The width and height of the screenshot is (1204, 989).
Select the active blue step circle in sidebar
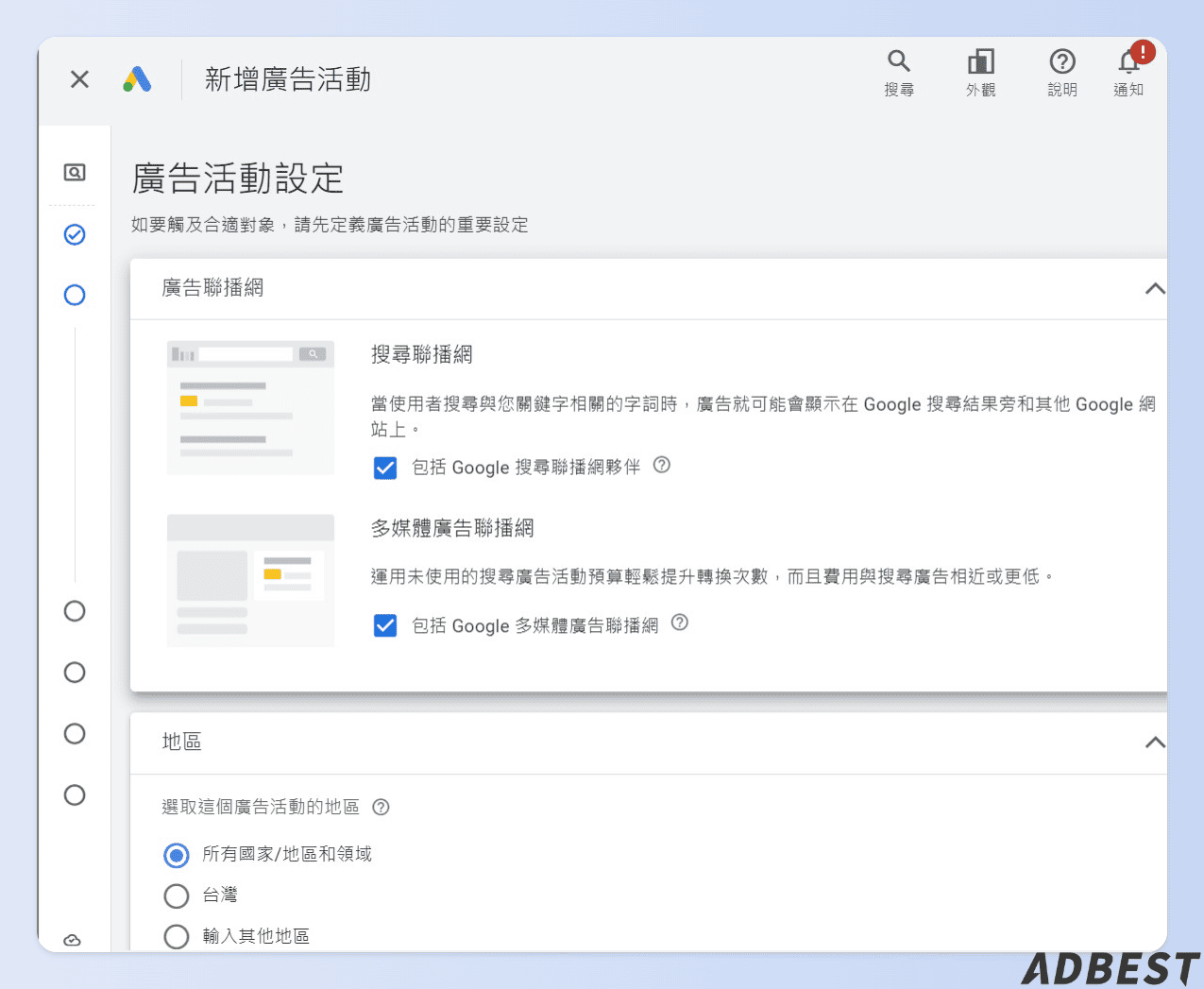(74, 295)
